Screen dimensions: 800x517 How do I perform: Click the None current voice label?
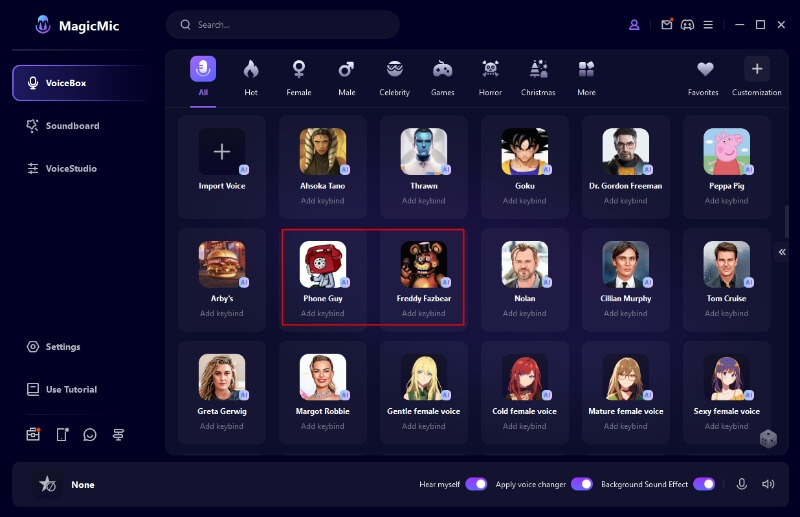click(x=83, y=484)
